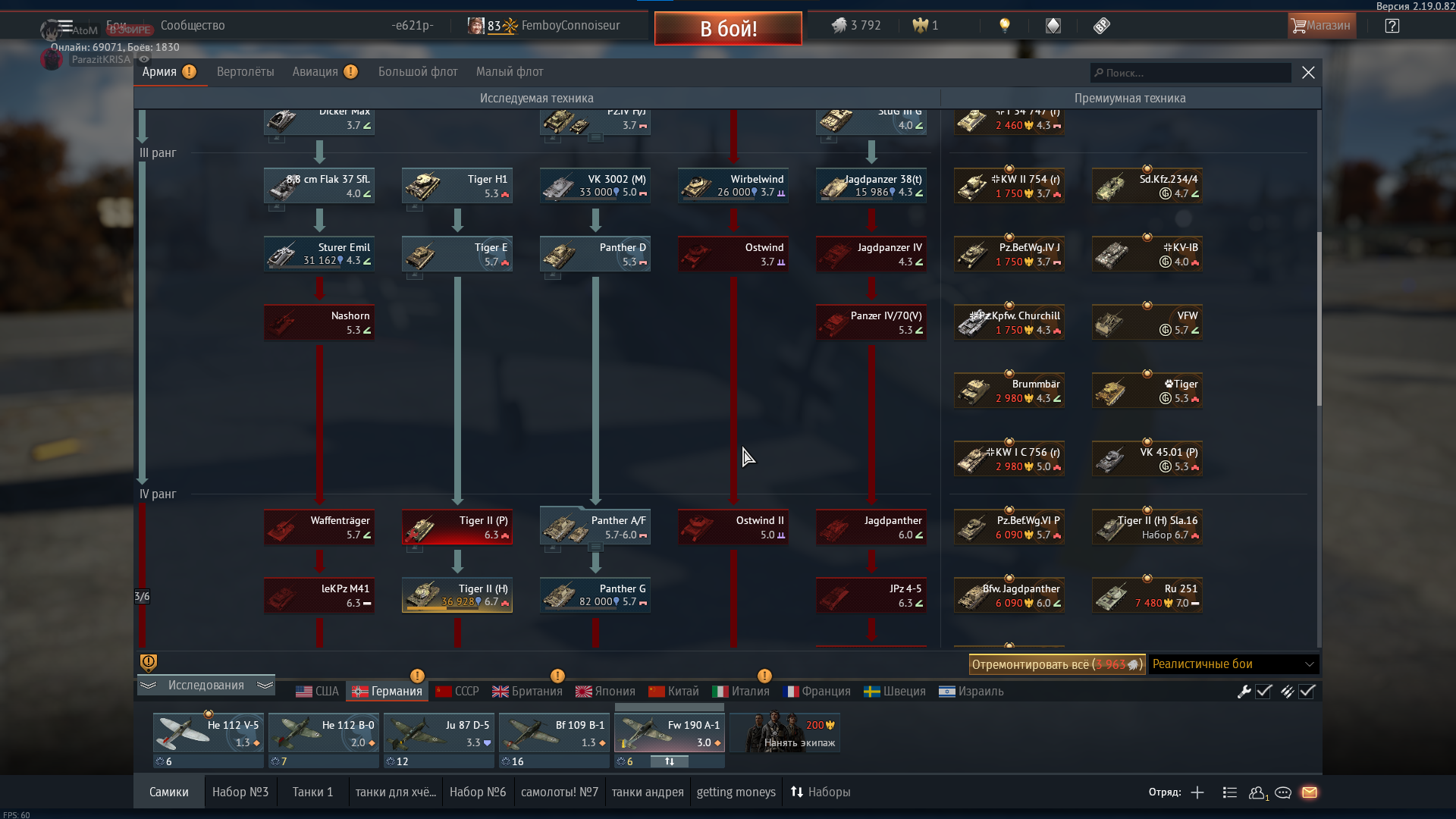Viewport: 1456px width, 819px height.
Task: Click the Исследования right chevron
Action: (x=265, y=686)
